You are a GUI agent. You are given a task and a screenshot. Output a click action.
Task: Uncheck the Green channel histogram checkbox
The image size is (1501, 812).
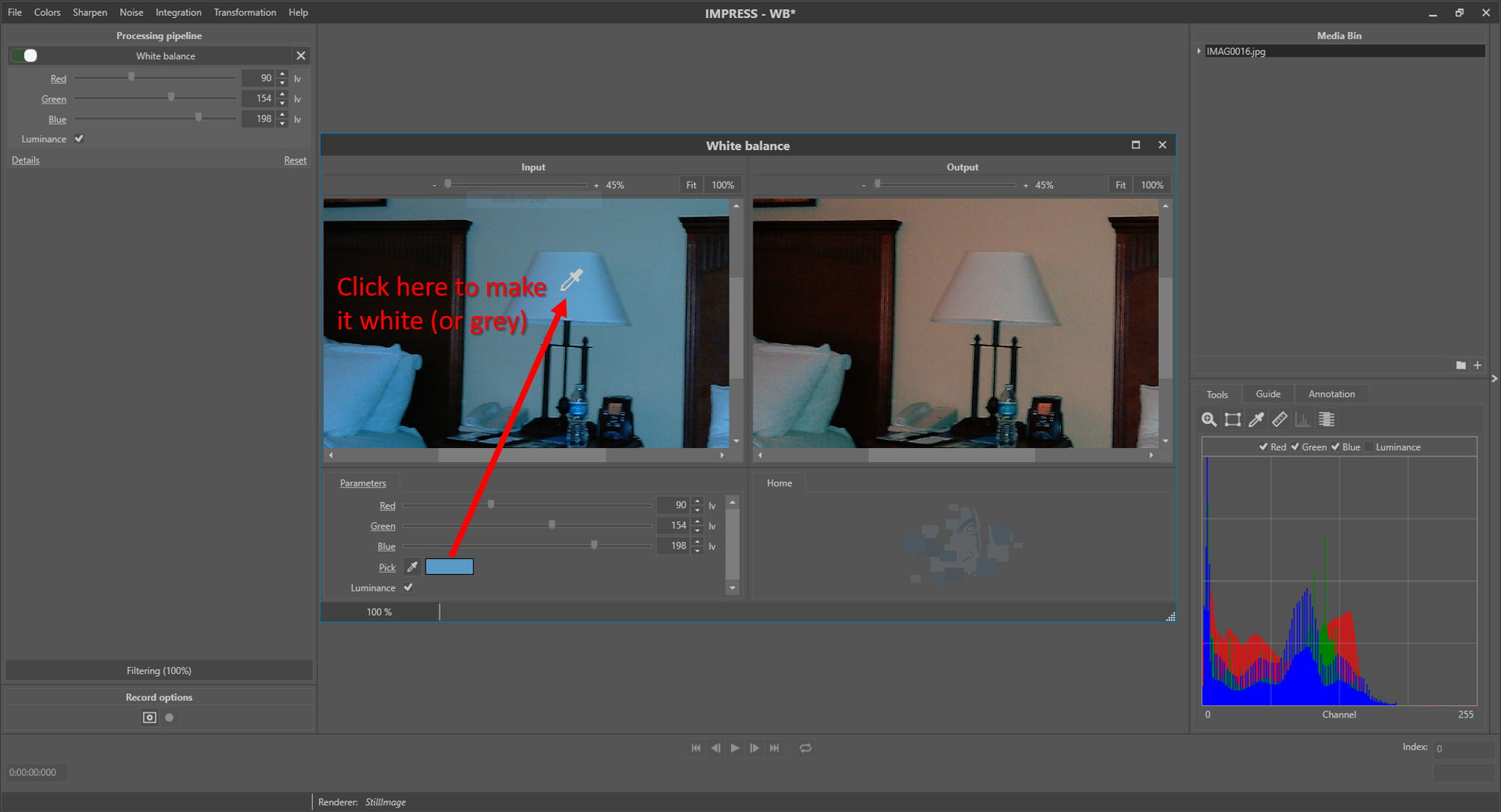1295,447
